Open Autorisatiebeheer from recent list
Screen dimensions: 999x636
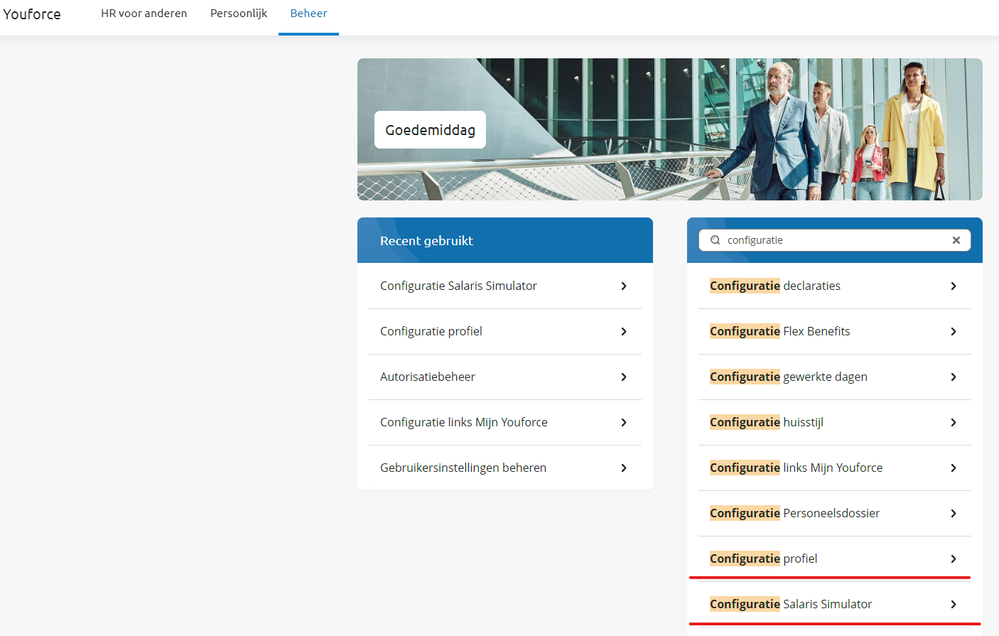coord(505,377)
